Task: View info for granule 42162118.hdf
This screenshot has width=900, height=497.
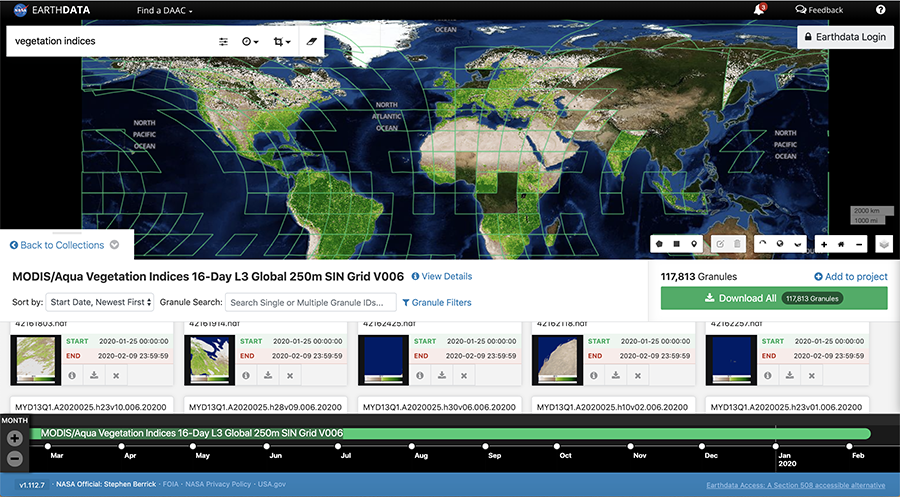Action: click(x=594, y=375)
